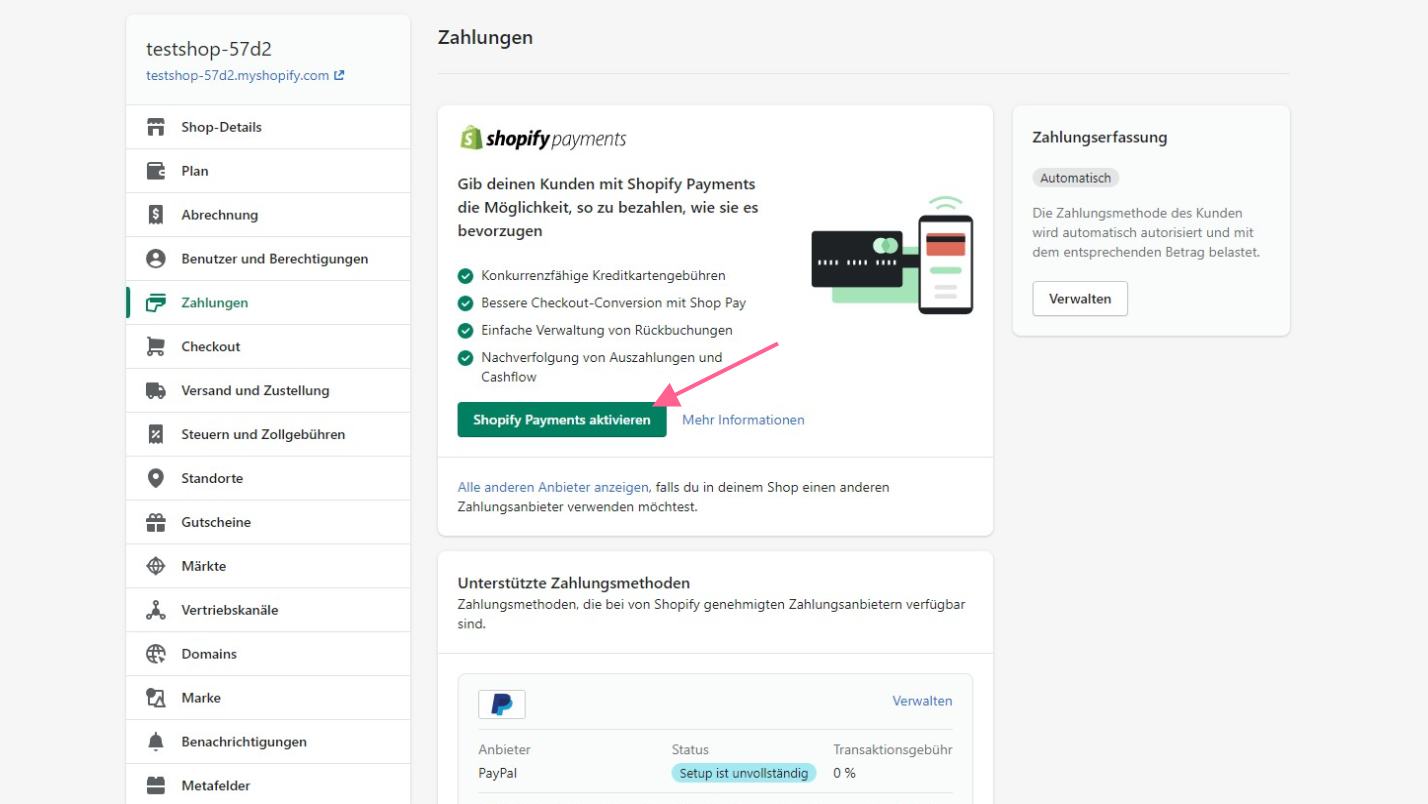This screenshot has width=1428, height=804.
Task: Click checkmark beside Konkurrenzfähige Kreditkartengebühren
Action: 465,275
